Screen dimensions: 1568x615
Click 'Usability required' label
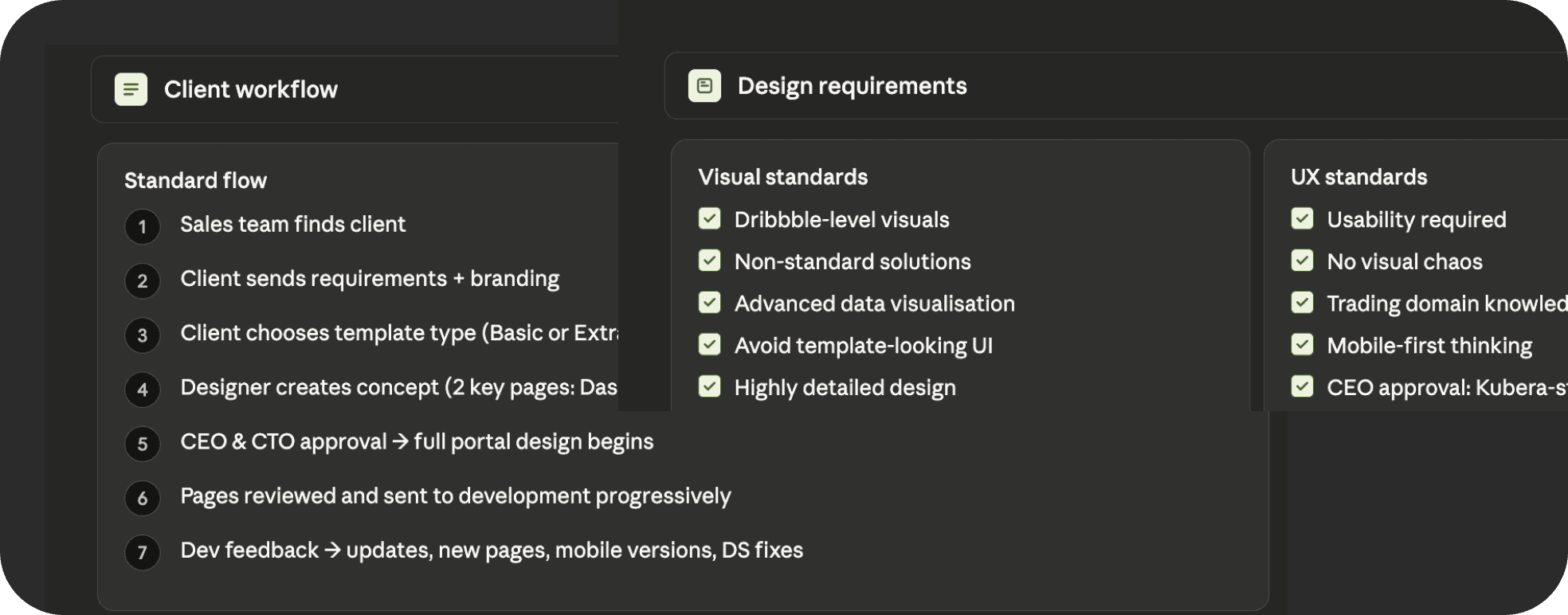pos(1416,219)
